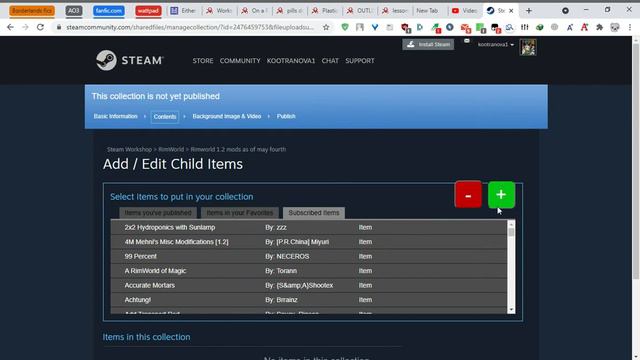Click the browser profile avatar icon

pos(615,27)
